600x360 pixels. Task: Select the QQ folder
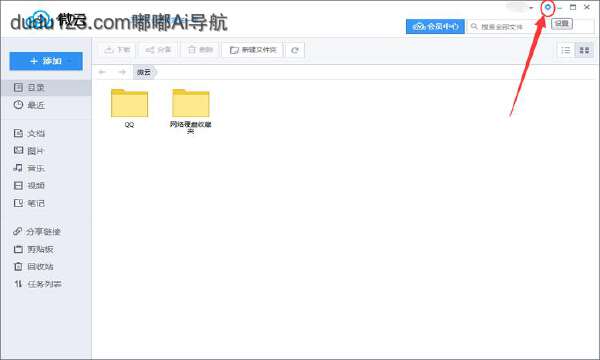coord(129,108)
